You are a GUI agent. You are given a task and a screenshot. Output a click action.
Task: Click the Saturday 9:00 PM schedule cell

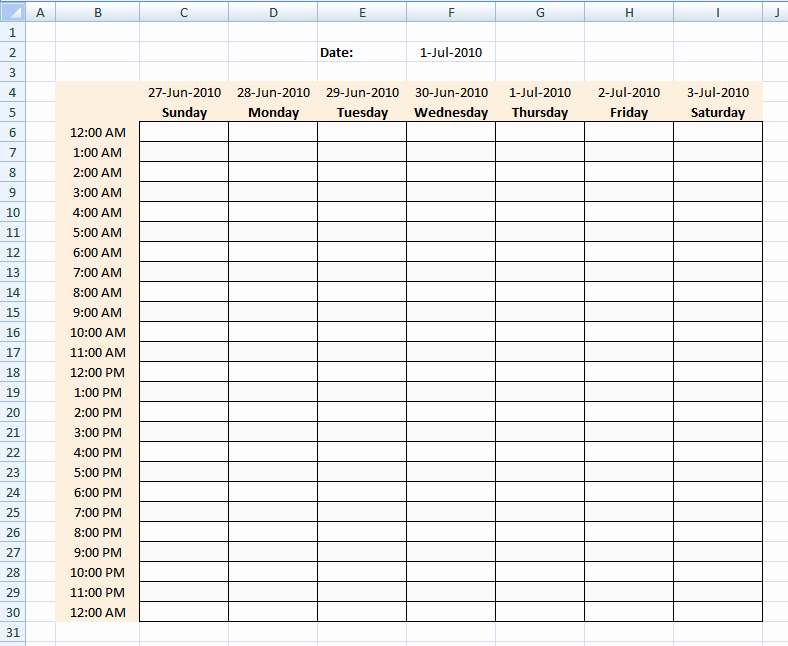[x=718, y=551]
